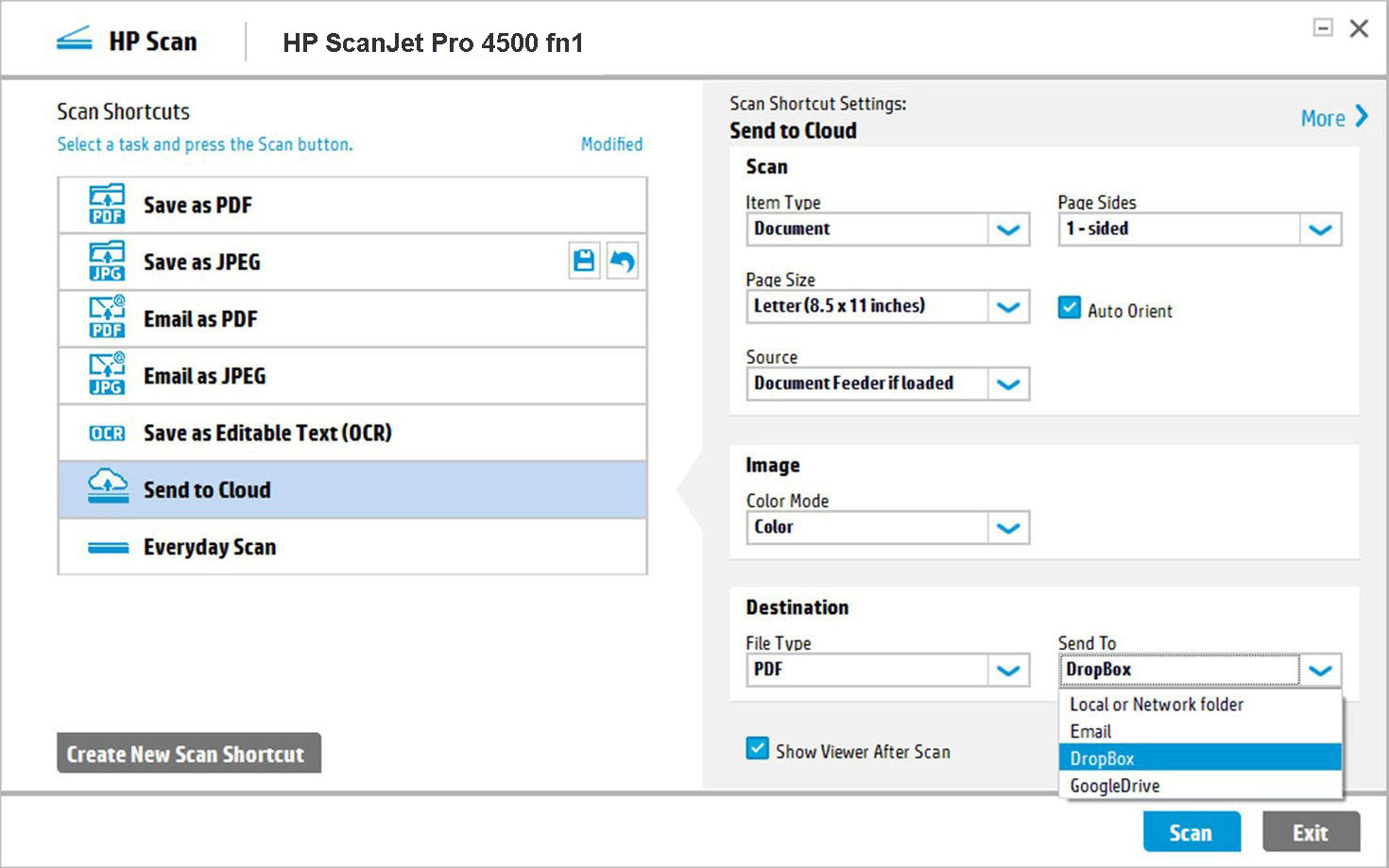This screenshot has height=868, width=1389.
Task: Expand the Page Size dropdown
Action: click(1008, 307)
